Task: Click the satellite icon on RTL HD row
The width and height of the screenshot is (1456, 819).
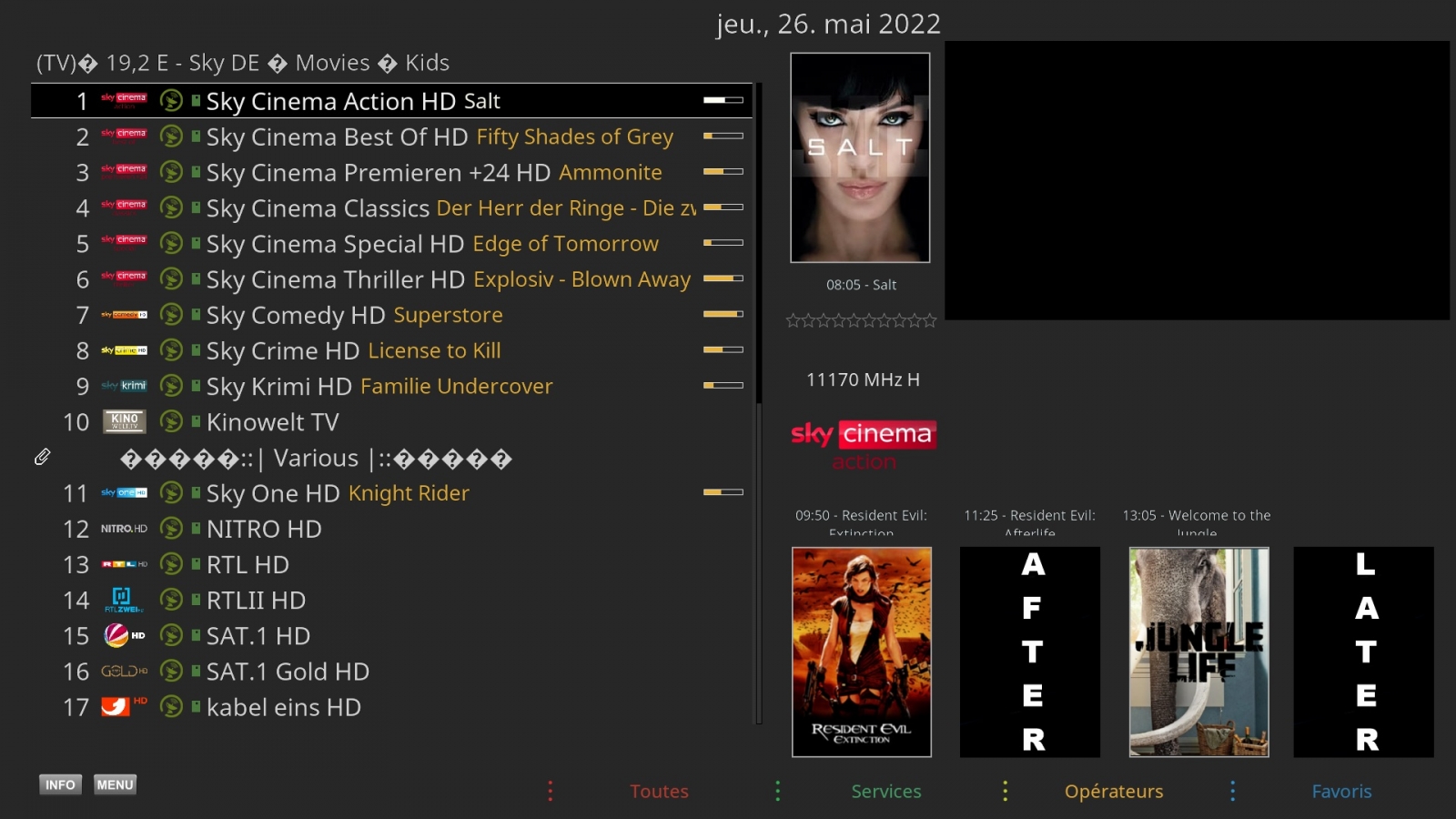Action: pyautogui.click(x=171, y=563)
